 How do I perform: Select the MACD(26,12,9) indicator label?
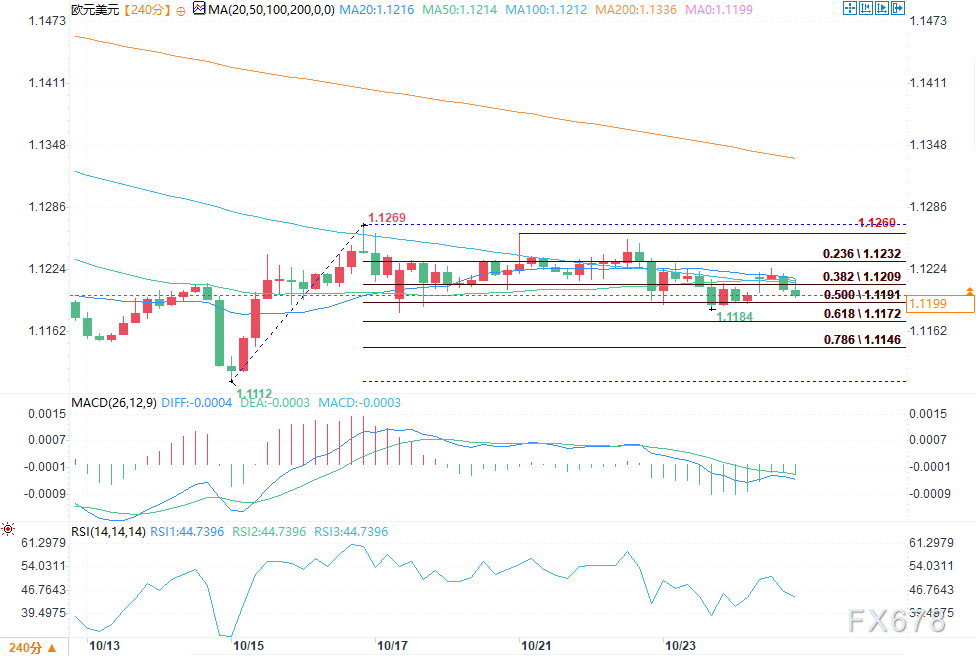click(114, 403)
